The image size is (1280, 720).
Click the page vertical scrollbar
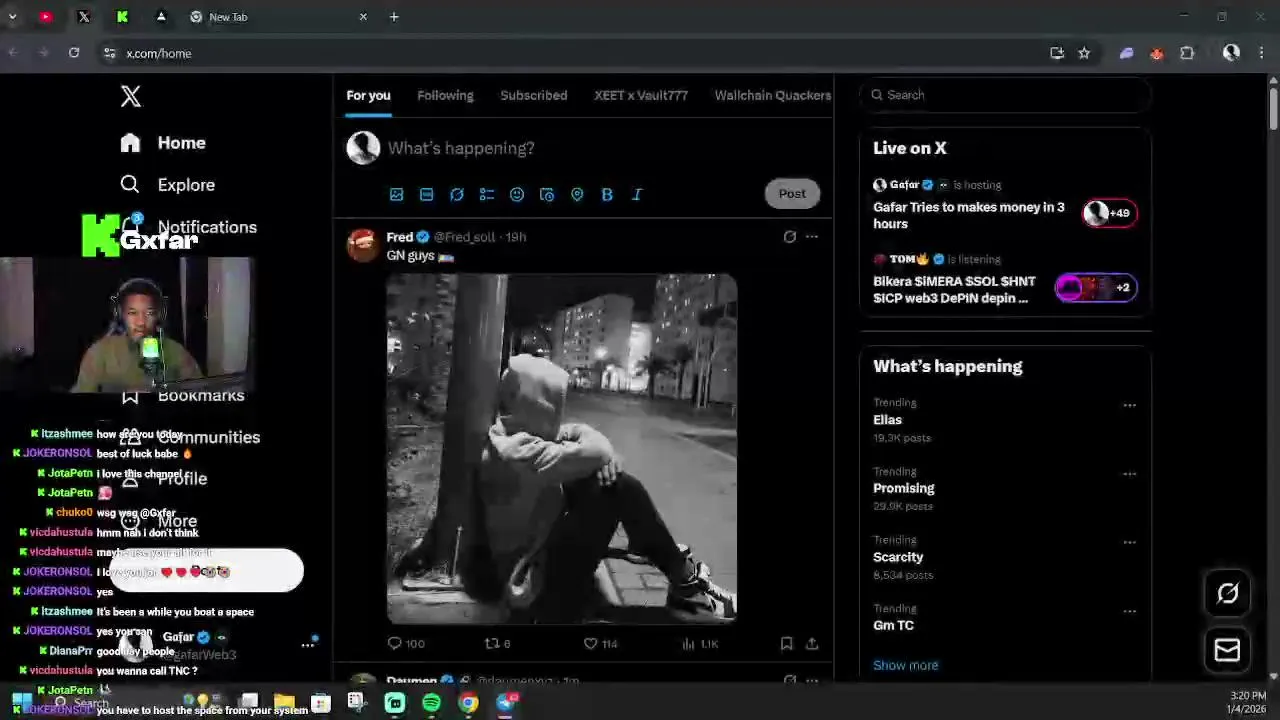pyautogui.click(x=1273, y=110)
